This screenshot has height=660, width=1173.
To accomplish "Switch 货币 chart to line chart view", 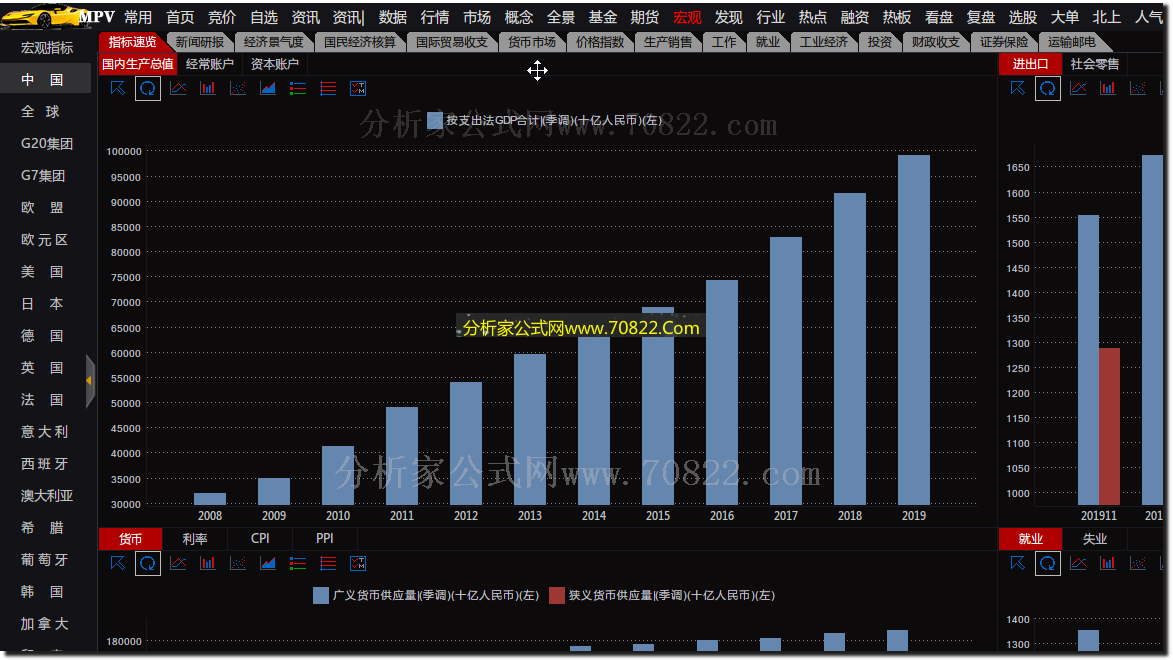I will [178, 563].
